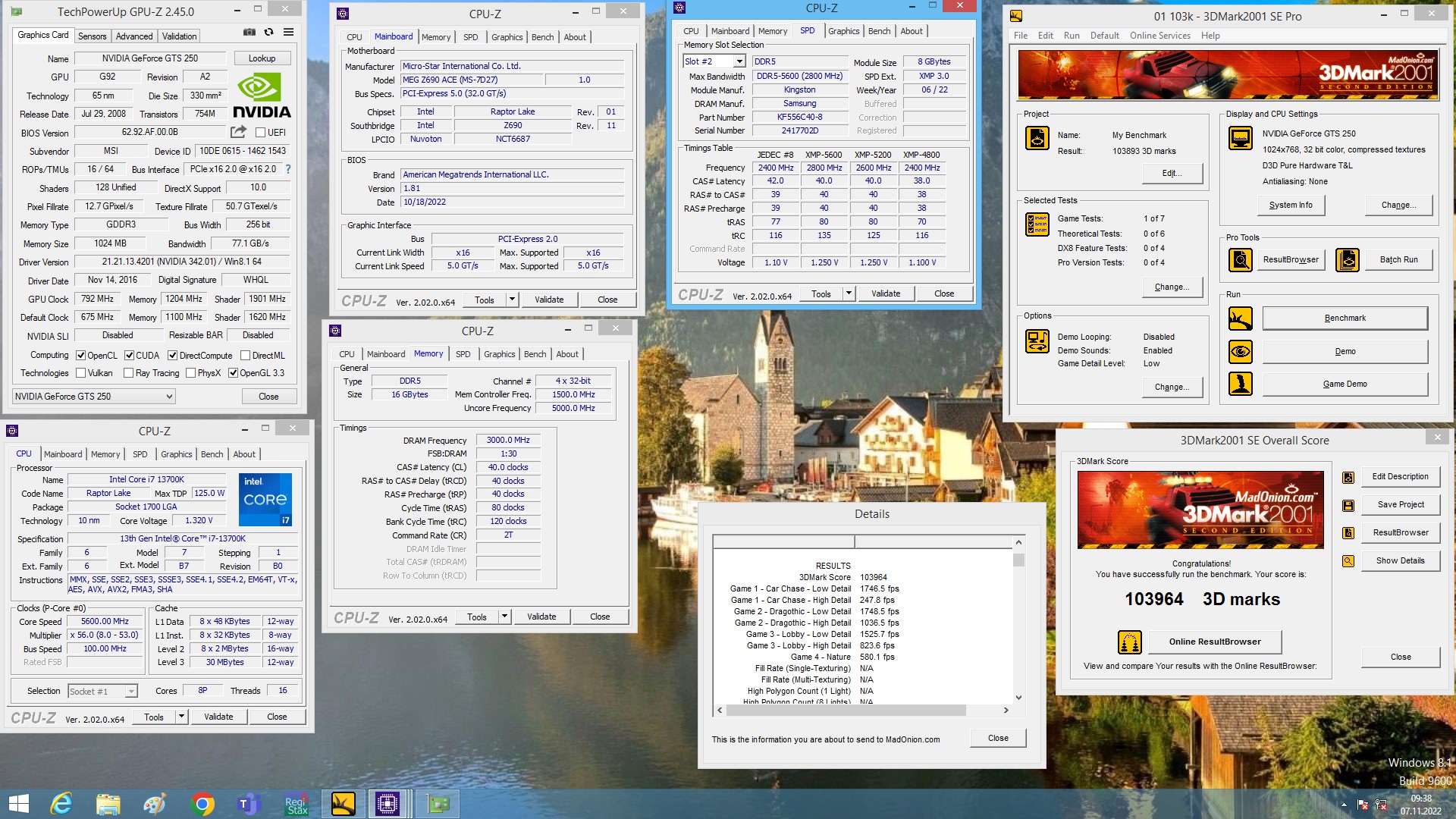1456x819 pixels.
Task: Click Options demo settings icon
Action: [x=1037, y=341]
